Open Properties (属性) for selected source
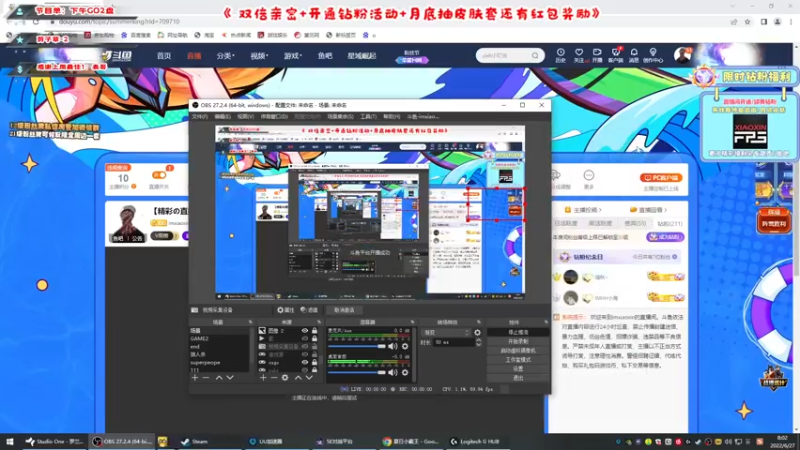 (286, 310)
